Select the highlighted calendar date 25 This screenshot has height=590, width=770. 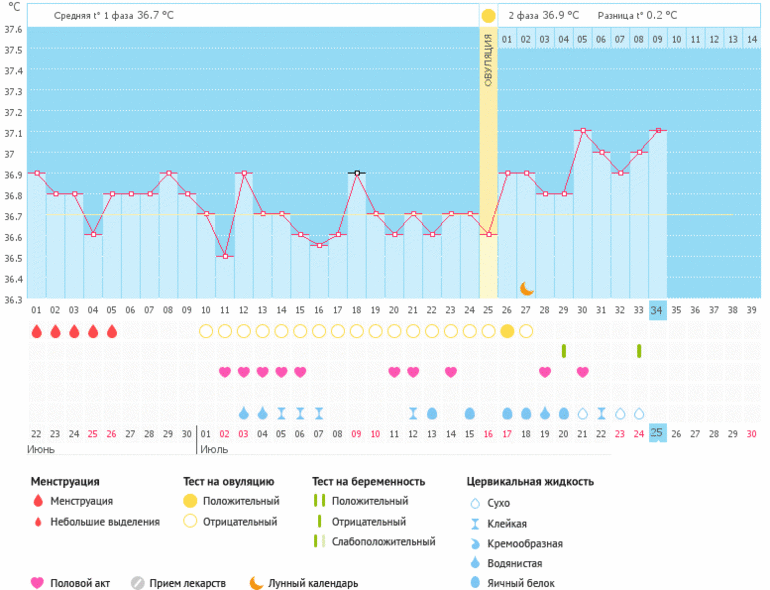tap(657, 433)
